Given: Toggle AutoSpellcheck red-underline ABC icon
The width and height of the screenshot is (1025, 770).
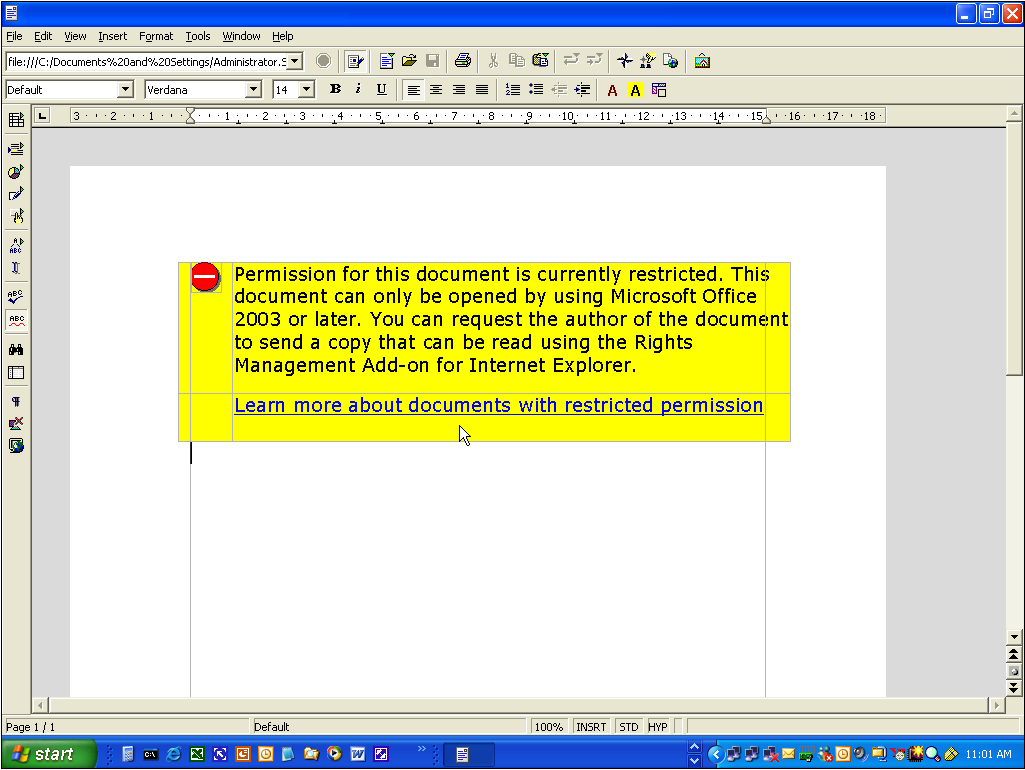Looking at the screenshot, I should coord(16,320).
